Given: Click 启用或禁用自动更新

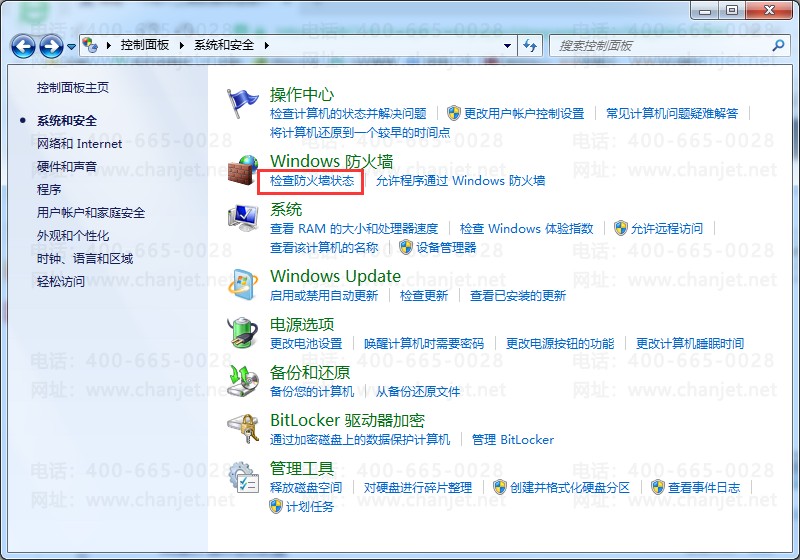Looking at the screenshot, I should click(x=324, y=296).
